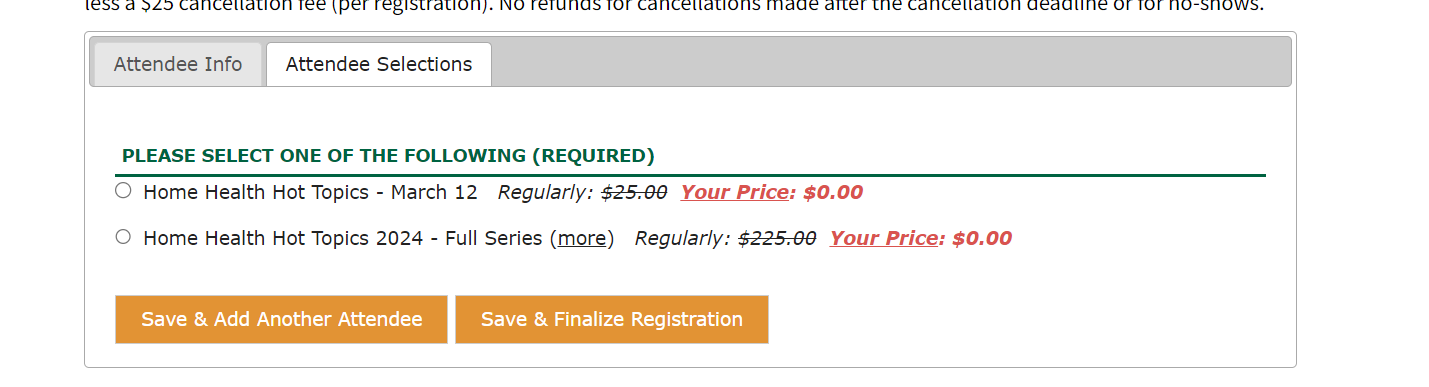Image resolution: width=1429 pixels, height=387 pixels.
Task: Open the 'more' link for Full Series
Action: tap(582, 239)
